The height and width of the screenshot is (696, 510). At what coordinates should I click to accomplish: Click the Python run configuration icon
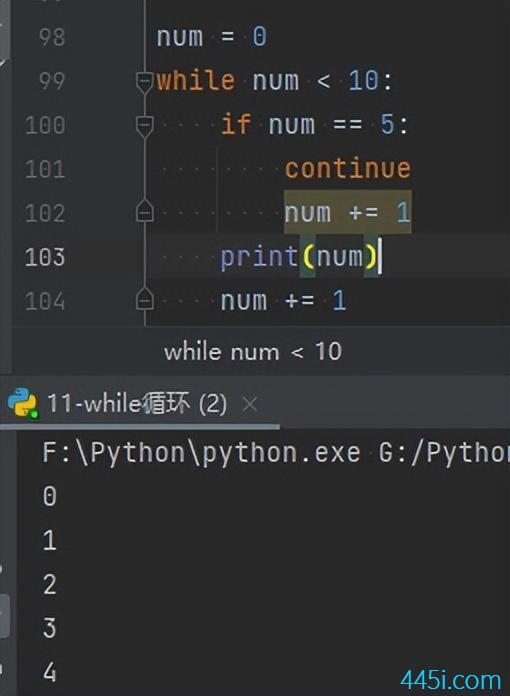click(23, 403)
